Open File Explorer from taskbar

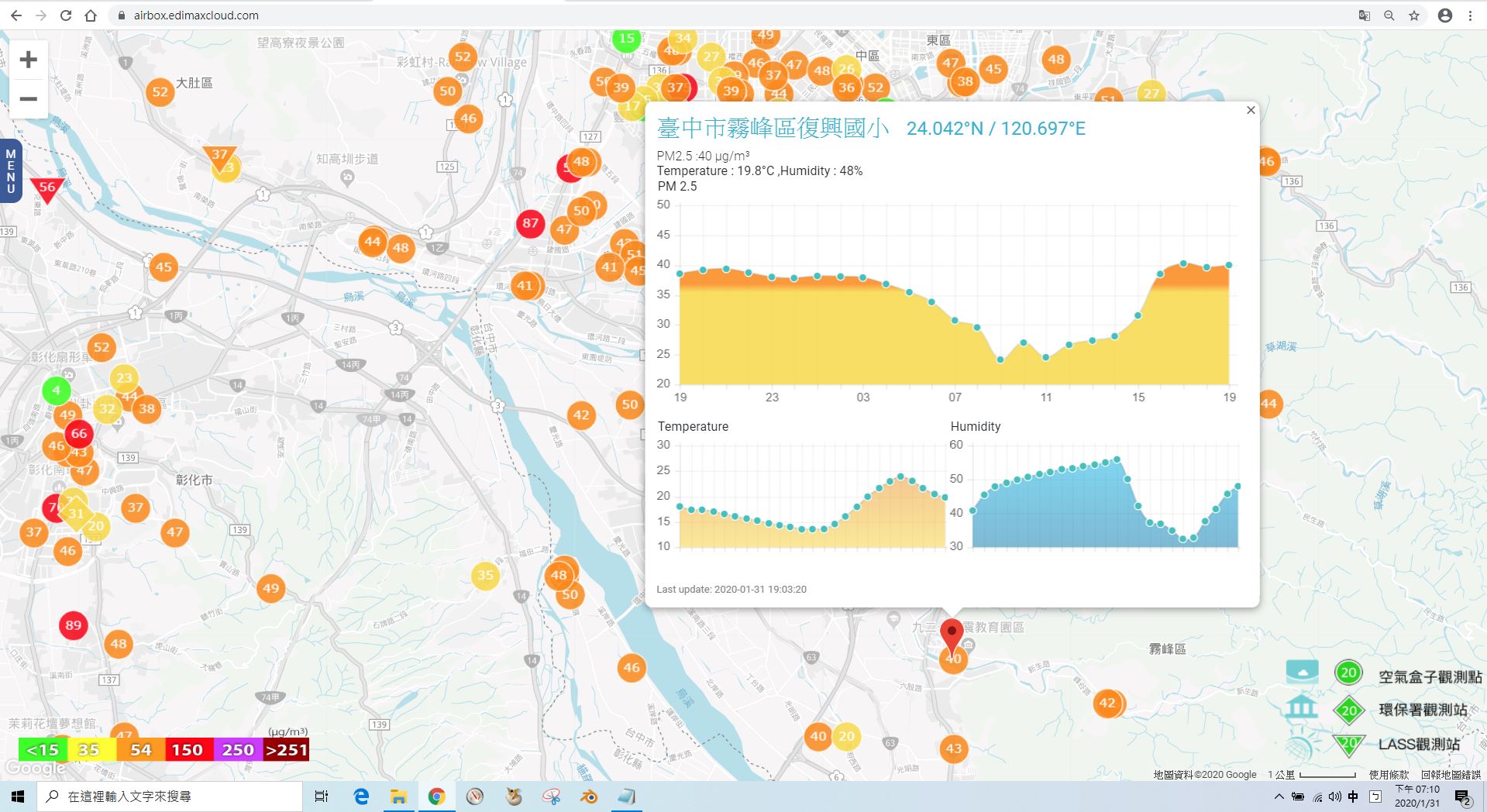pos(398,797)
